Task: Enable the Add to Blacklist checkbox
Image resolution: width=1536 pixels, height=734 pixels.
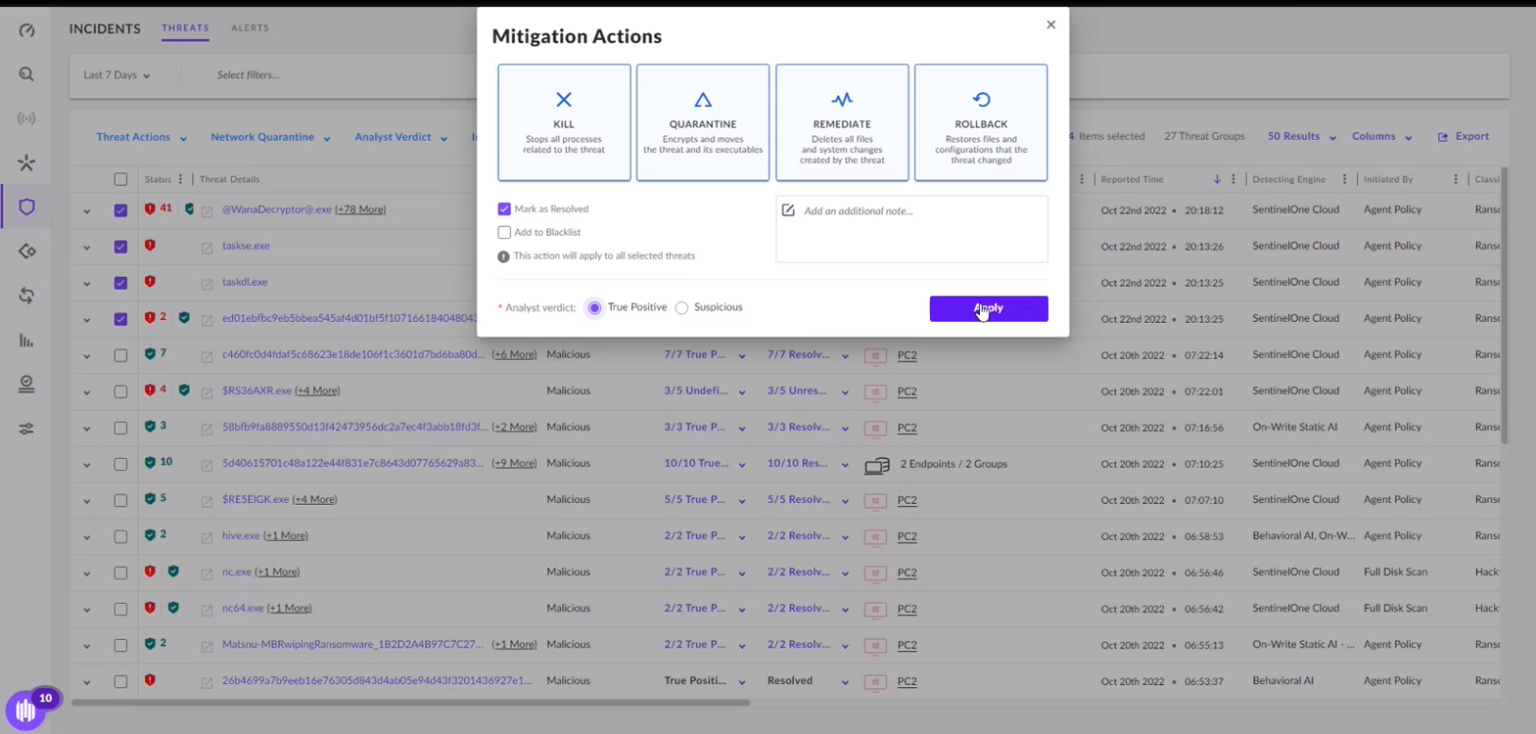Action: pos(505,231)
